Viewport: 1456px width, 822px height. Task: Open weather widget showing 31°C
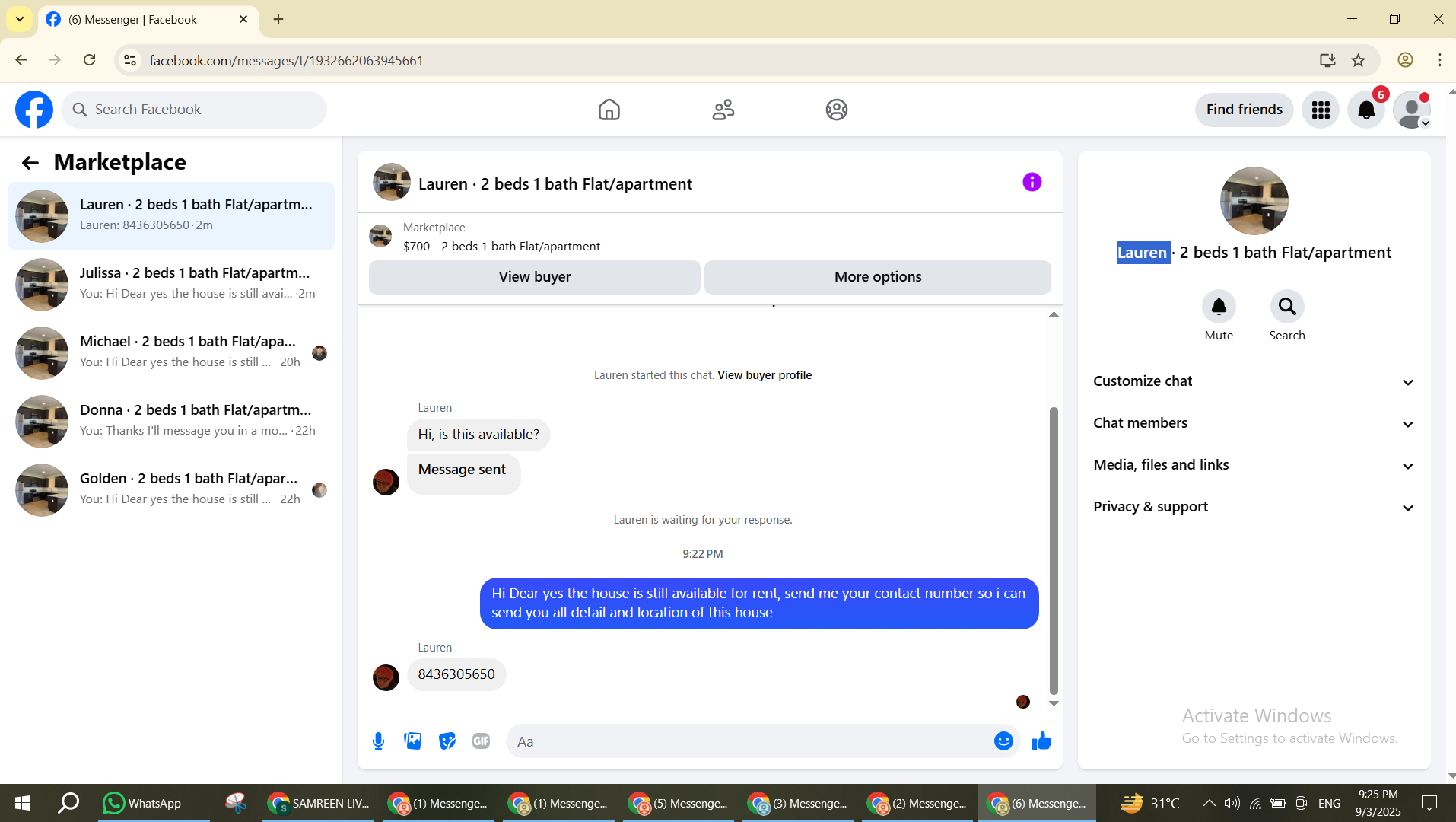coord(1150,803)
